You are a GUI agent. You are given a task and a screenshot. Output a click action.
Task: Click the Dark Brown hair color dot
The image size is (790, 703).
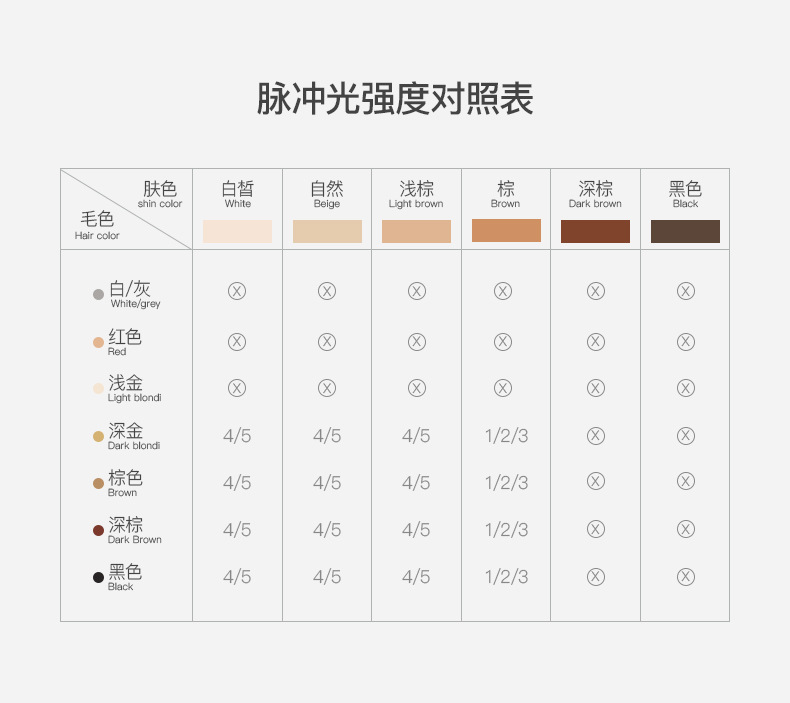click(x=99, y=530)
